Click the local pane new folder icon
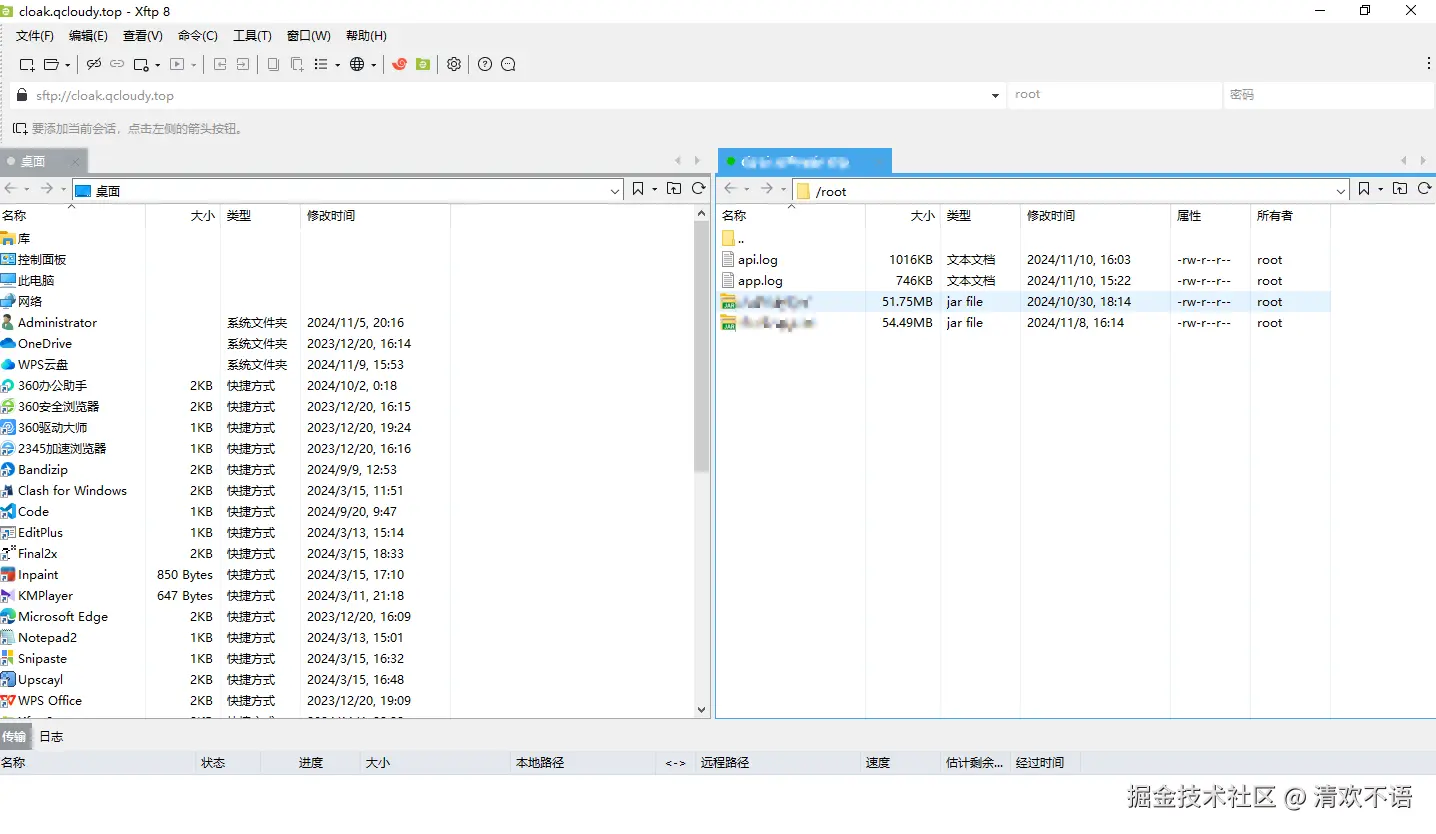 (674, 189)
